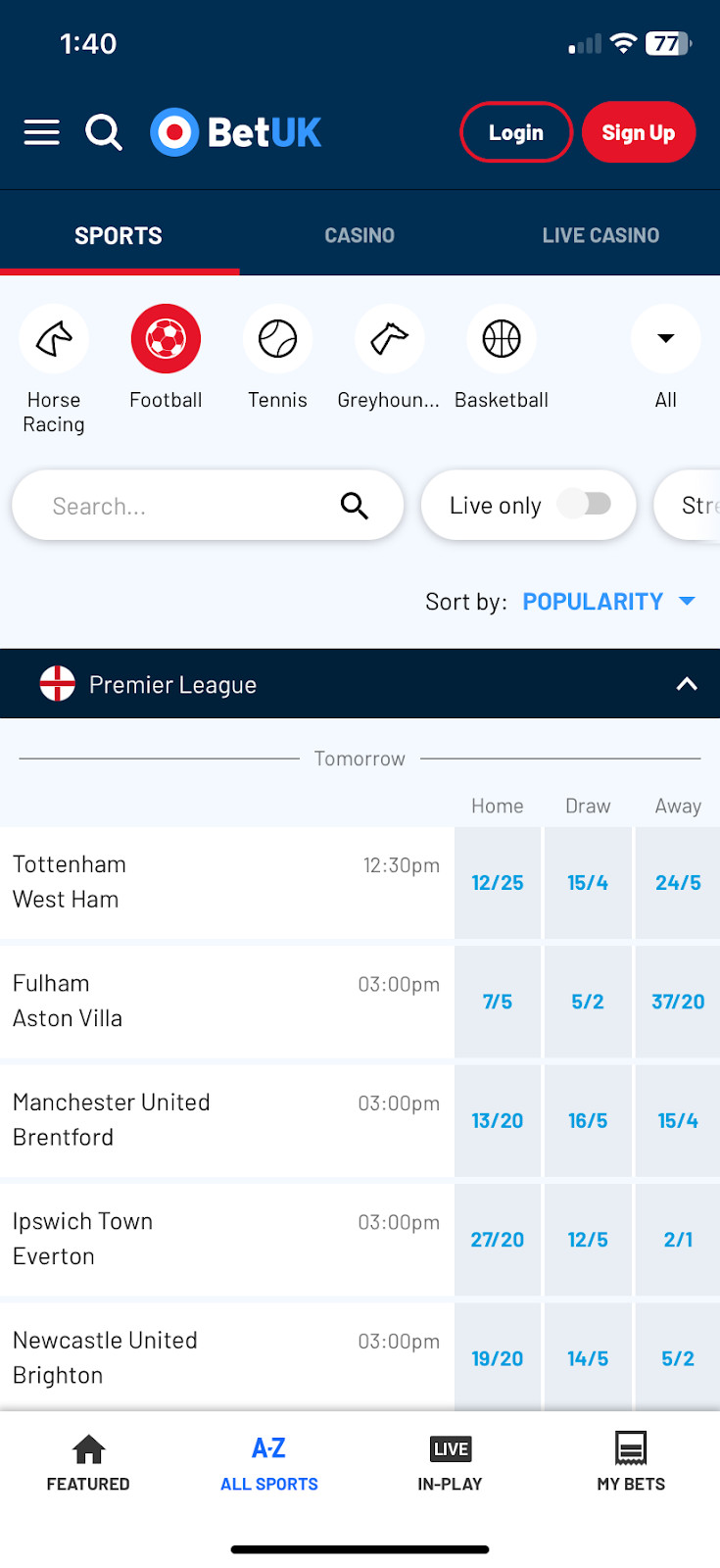Switch to the Casino tab

click(360, 235)
